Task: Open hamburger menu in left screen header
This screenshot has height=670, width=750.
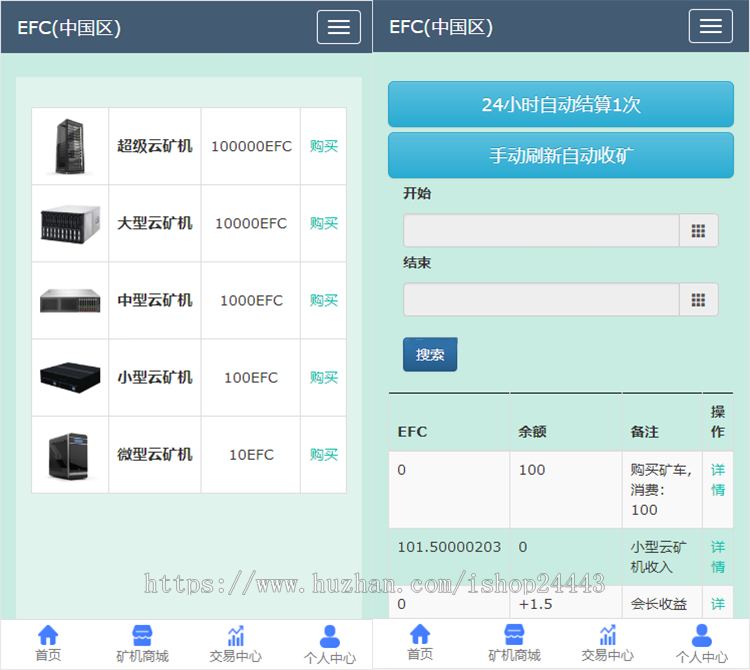Action: (x=339, y=27)
